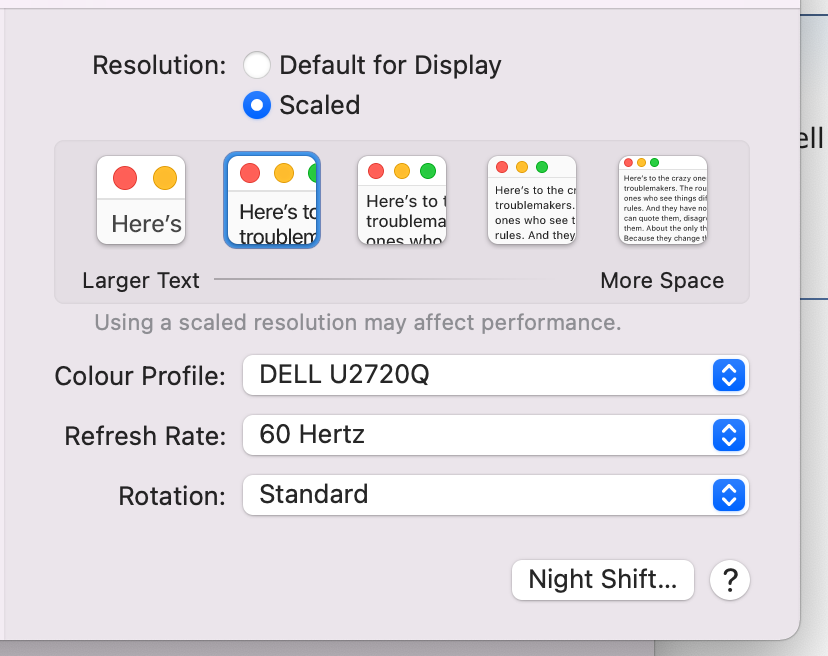Click the Resolution label text
The height and width of the screenshot is (656, 828).
point(159,66)
